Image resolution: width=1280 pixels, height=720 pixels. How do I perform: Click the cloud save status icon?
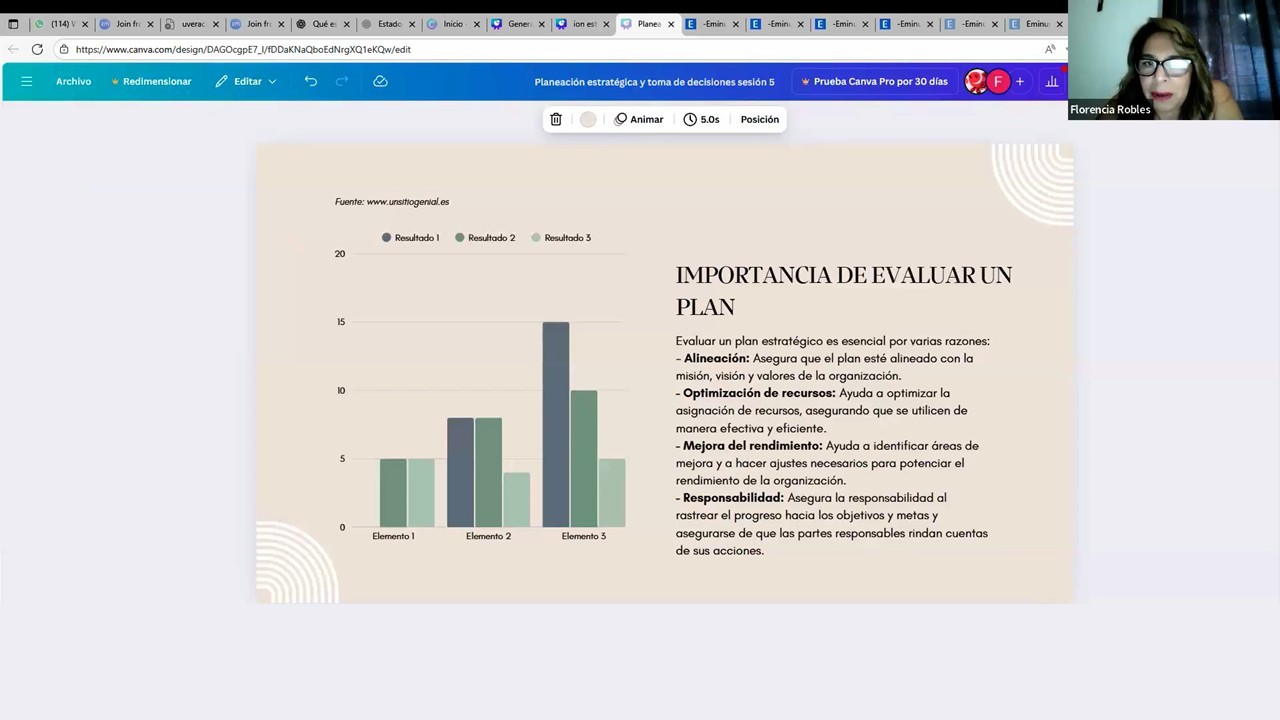coord(380,81)
